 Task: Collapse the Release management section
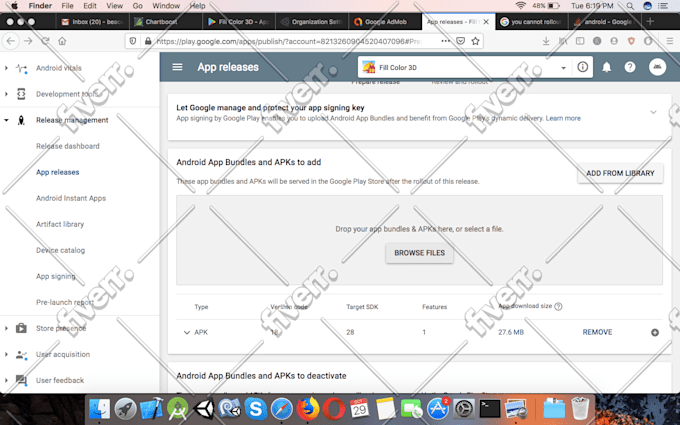click(6, 120)
